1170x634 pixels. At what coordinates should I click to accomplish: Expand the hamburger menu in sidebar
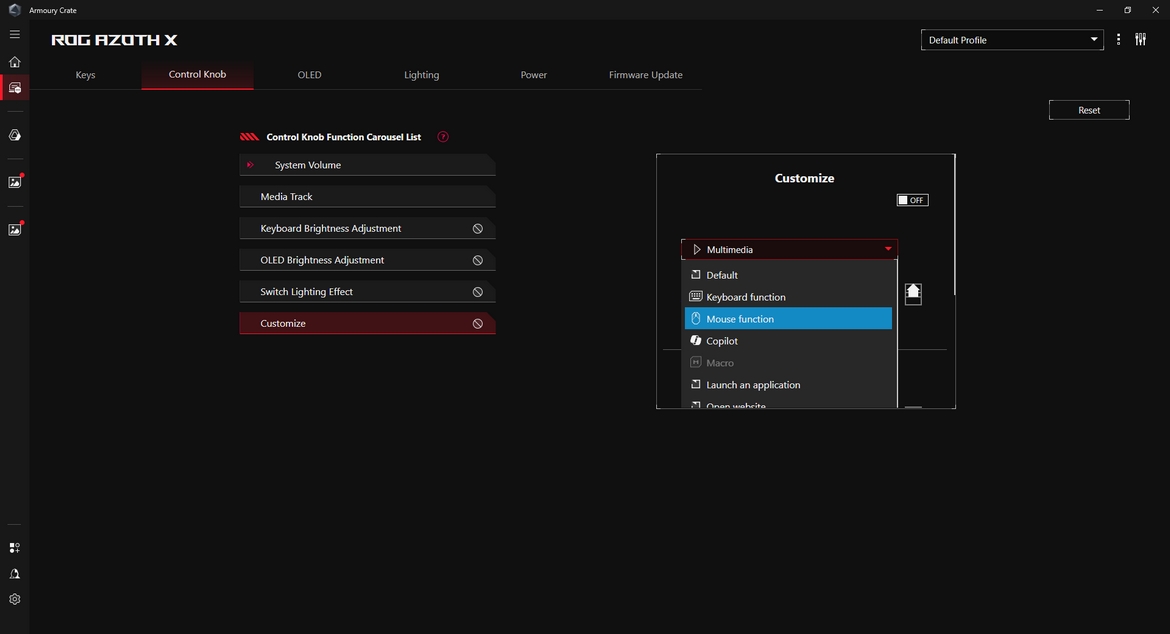(14, 35)
